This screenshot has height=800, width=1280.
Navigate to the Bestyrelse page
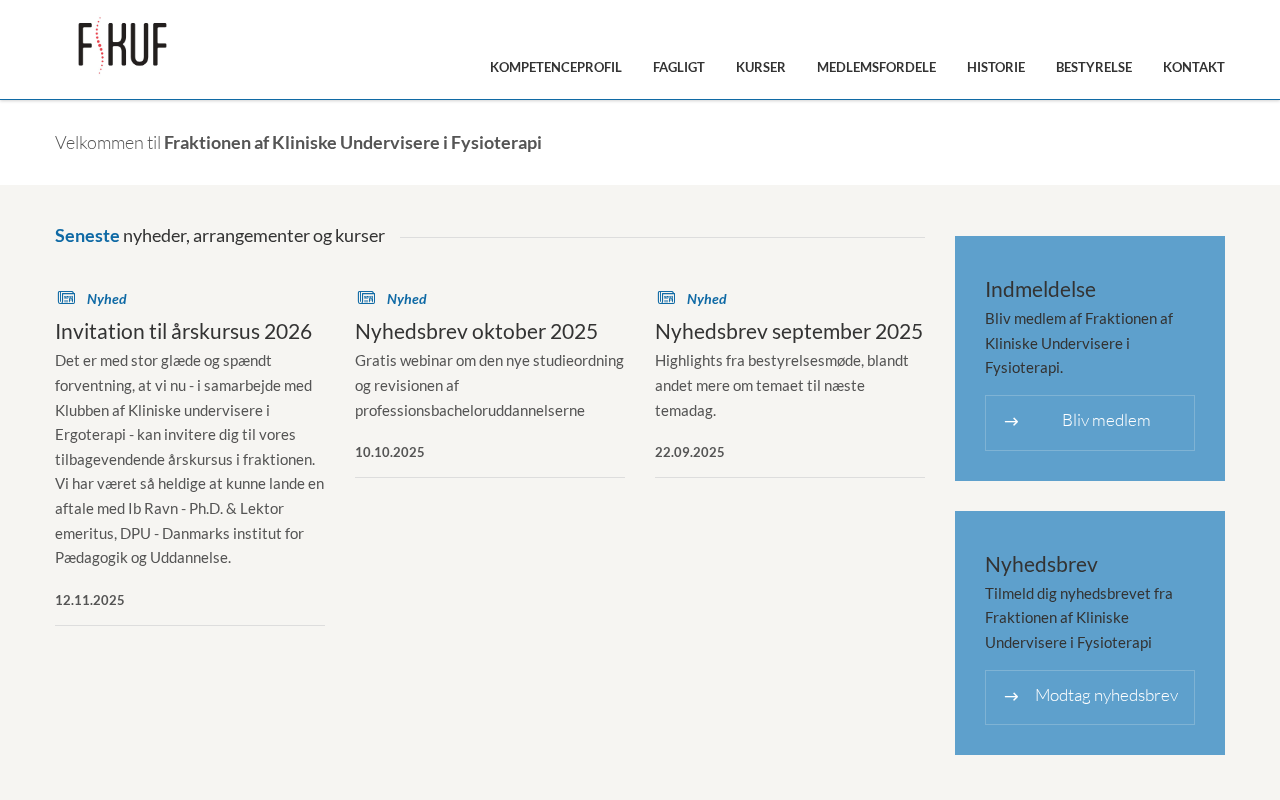1093,67
